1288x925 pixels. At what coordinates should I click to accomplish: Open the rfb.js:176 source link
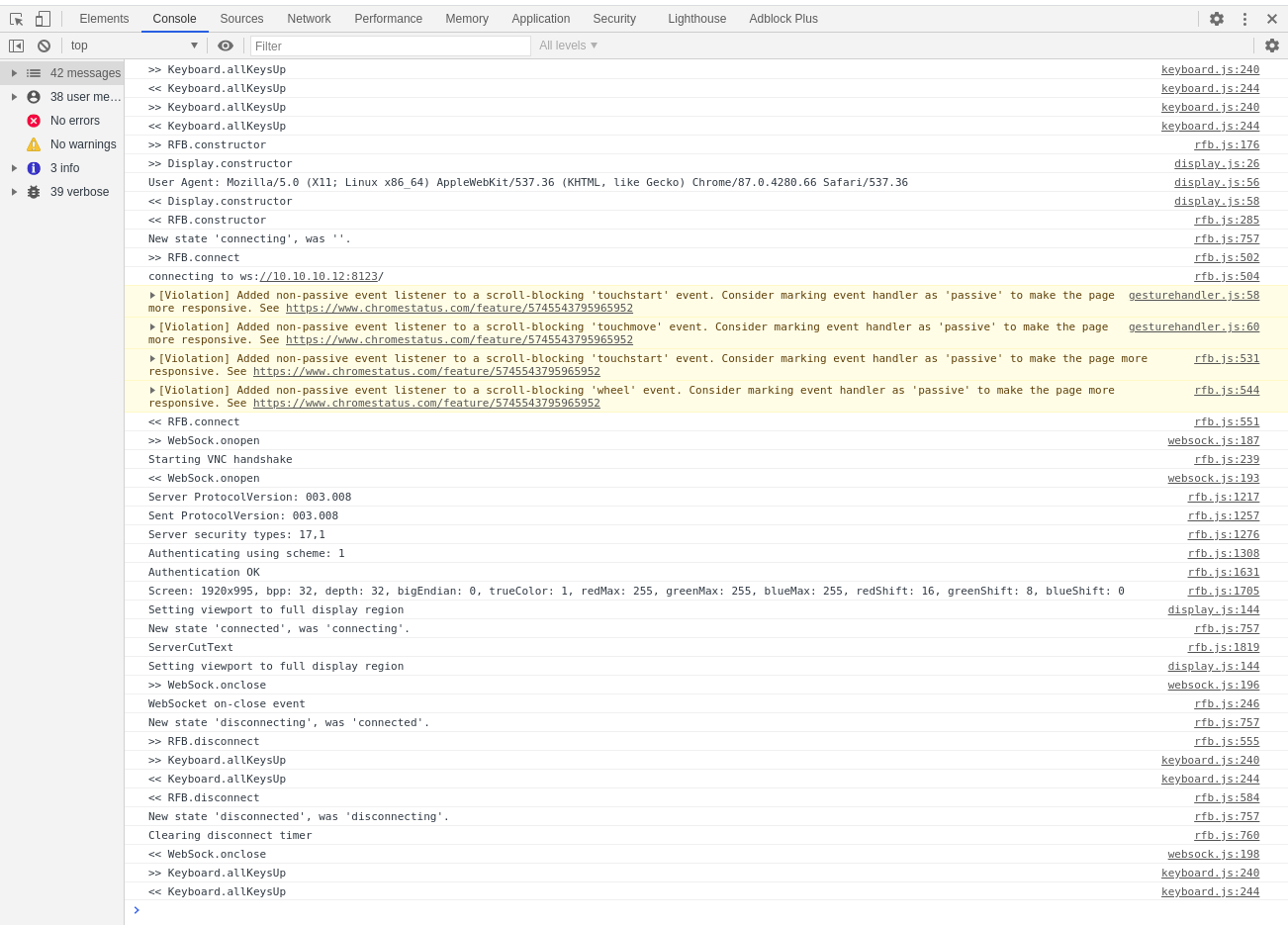tap(1227, 144)
